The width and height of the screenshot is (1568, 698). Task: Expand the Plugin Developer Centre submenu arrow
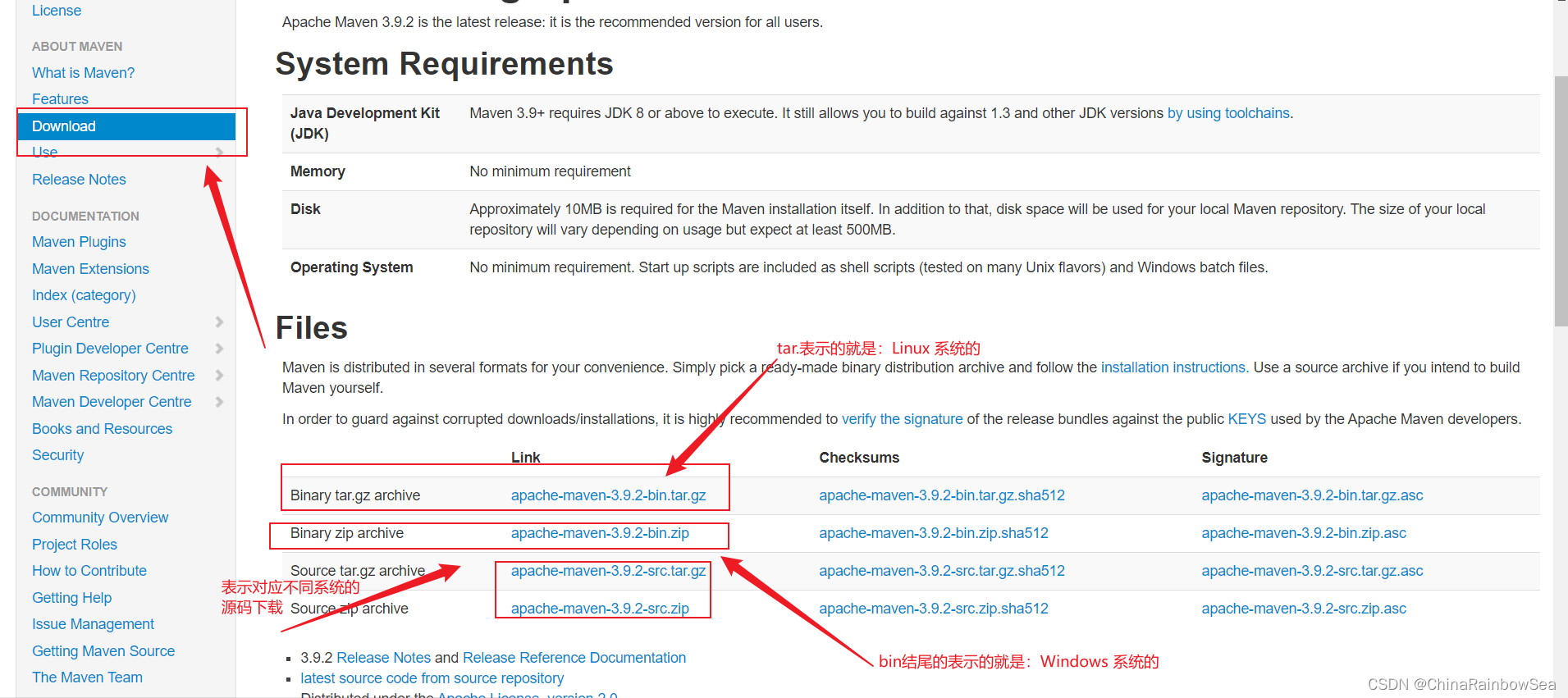tap(219, 349)
